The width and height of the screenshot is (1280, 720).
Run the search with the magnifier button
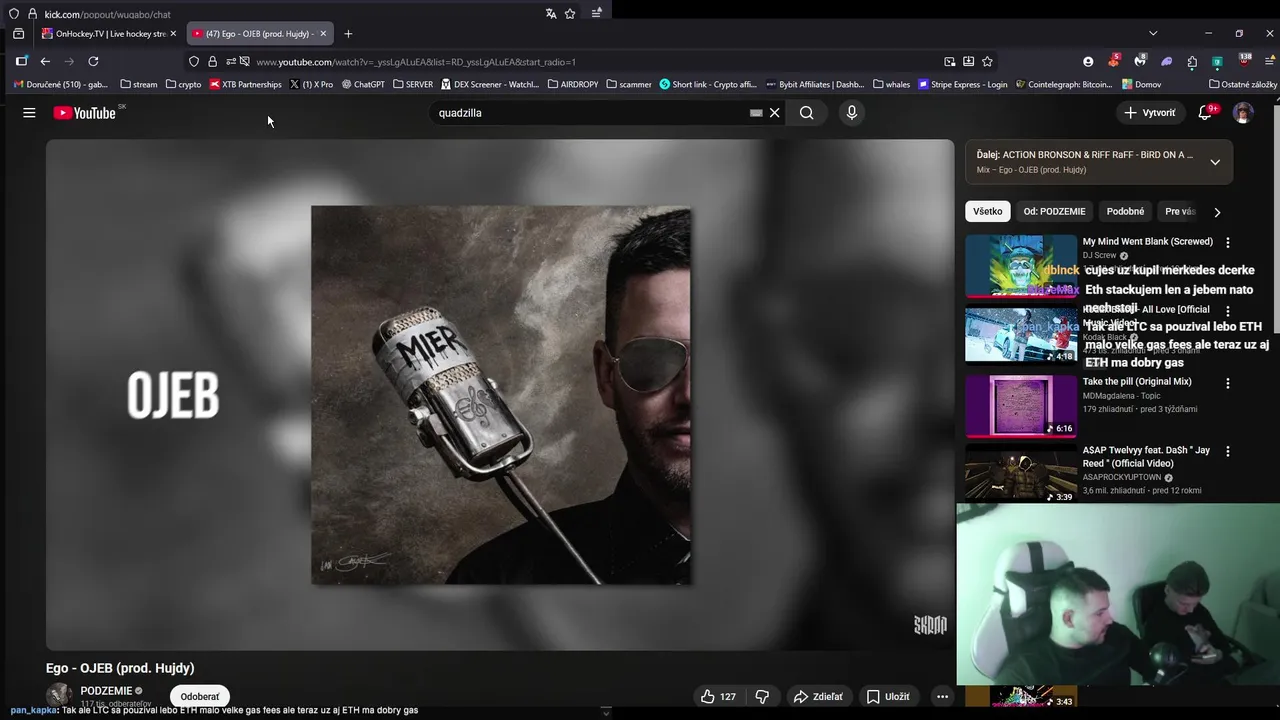pos(807,113)
